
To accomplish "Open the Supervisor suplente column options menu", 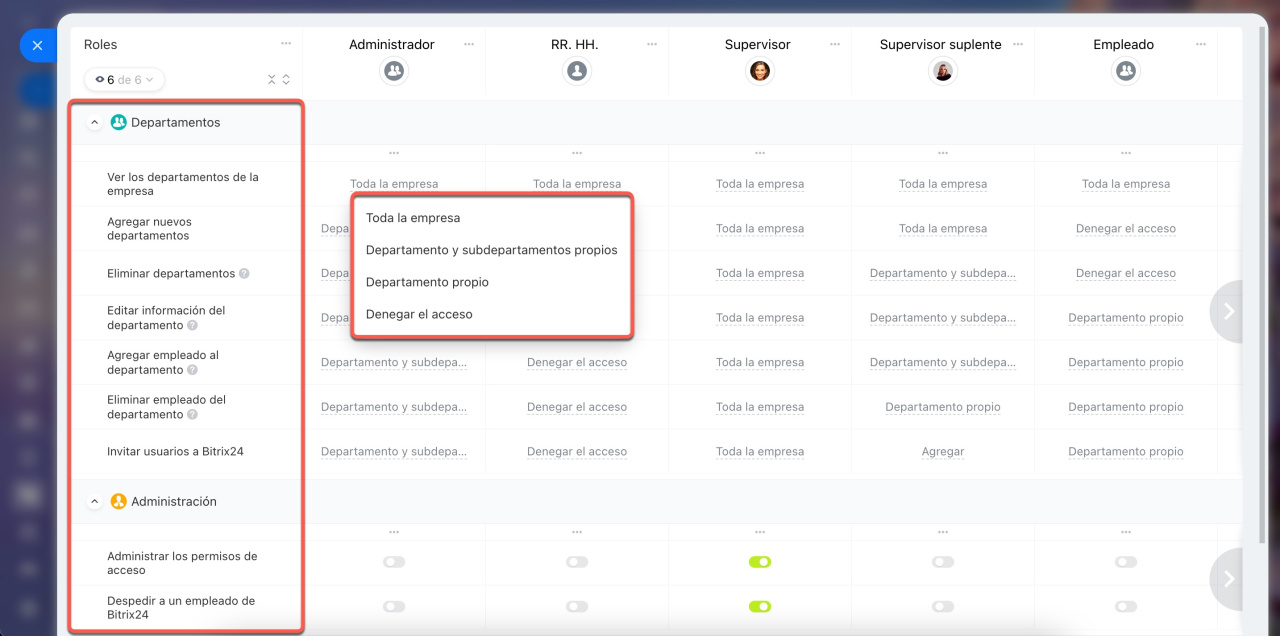I will point(1018,45).
